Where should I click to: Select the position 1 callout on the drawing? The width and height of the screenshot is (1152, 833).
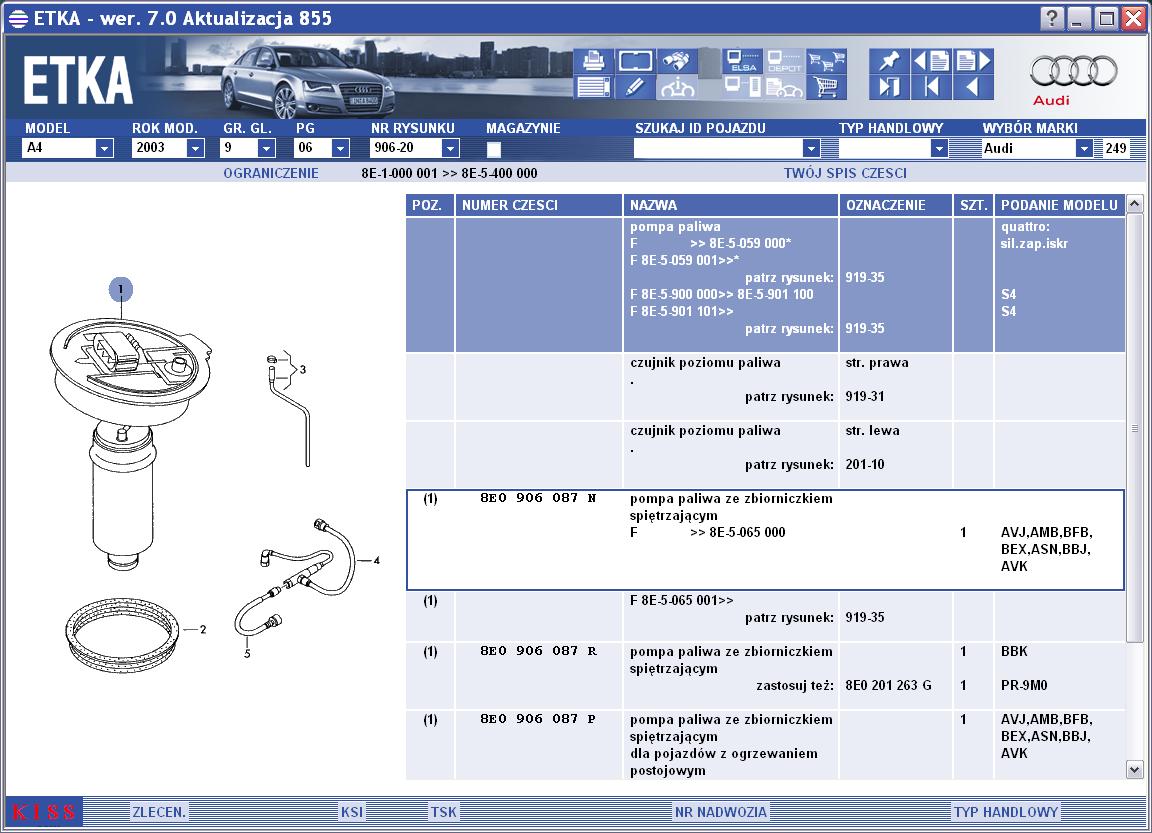121,289
